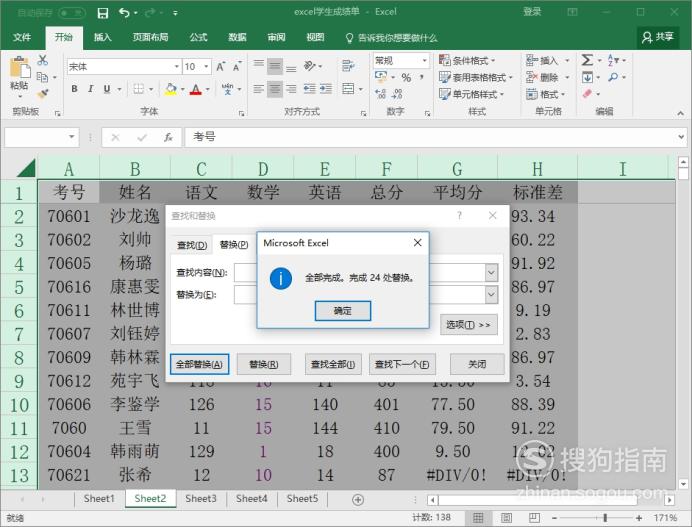Viewport: 692px width, 527px height.
Task: Click the red Font Color swatch
Action: [196, 90]
